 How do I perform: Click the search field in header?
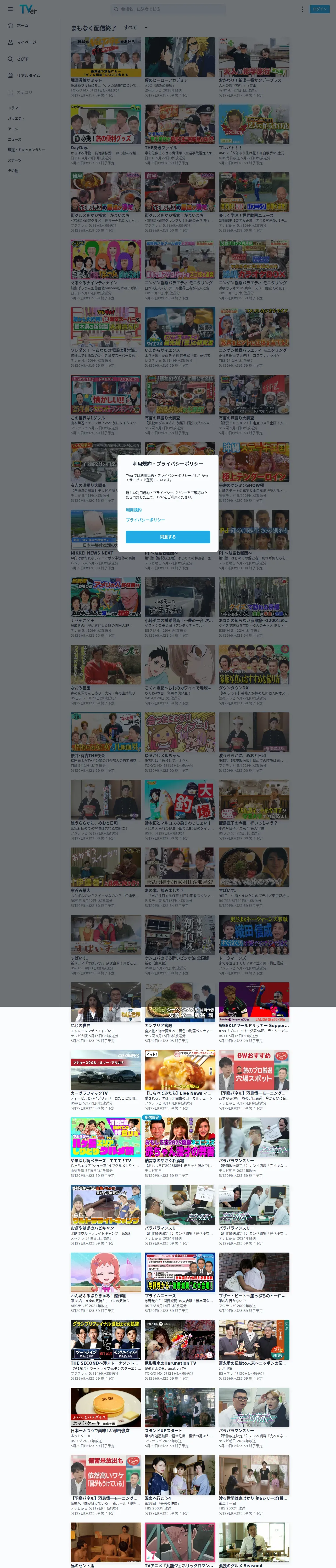[168, 9]
